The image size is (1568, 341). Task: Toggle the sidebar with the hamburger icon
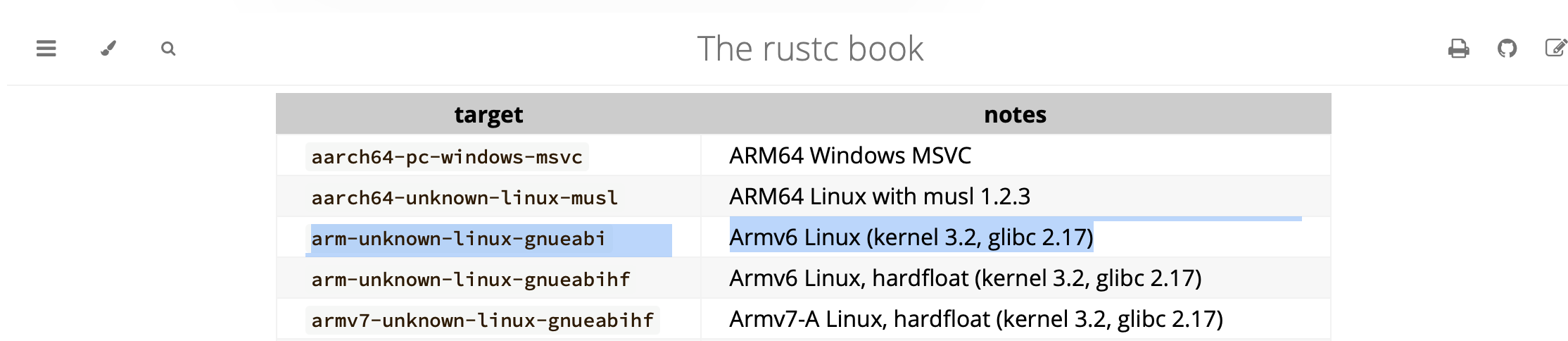(x=46, y=49)
